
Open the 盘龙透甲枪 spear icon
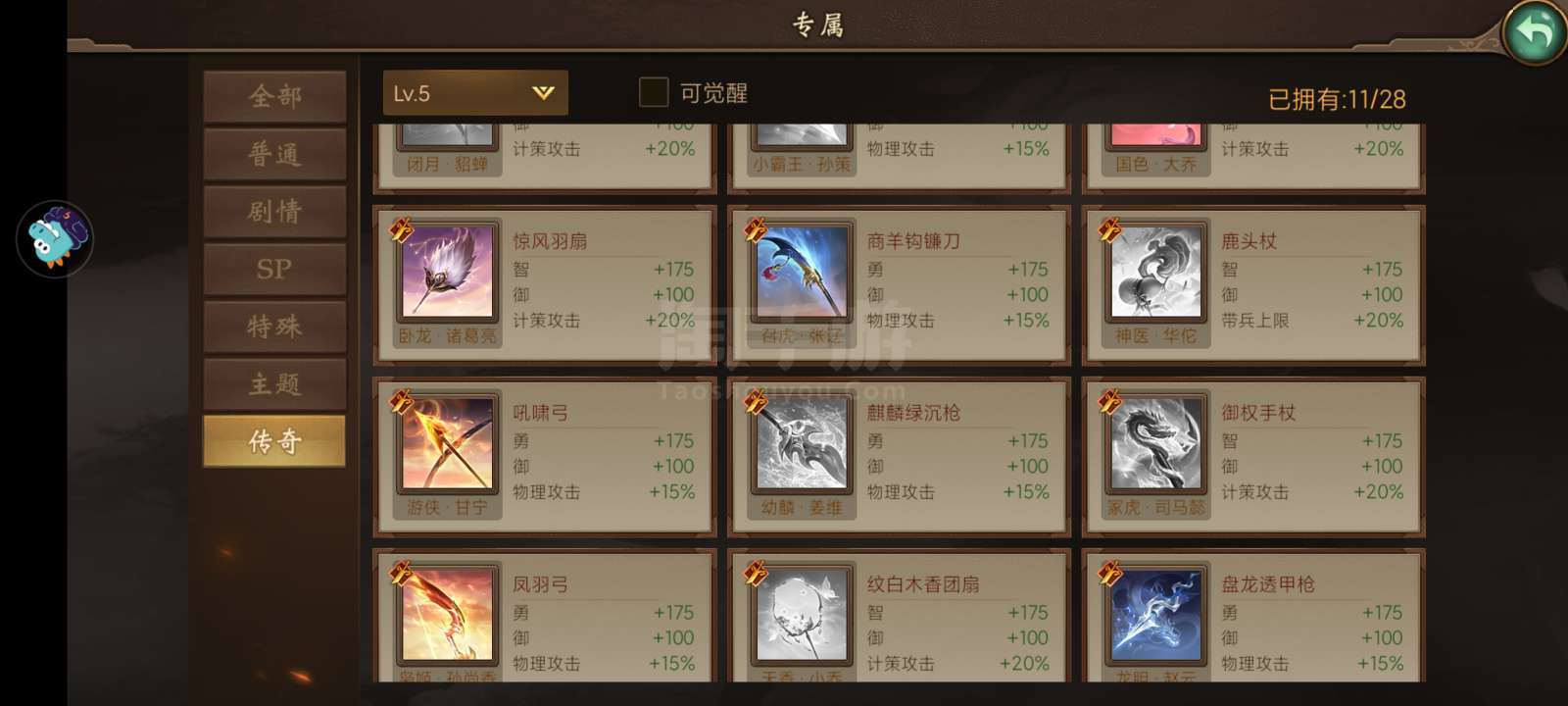pyautogui.click(x=1155, y=615)
